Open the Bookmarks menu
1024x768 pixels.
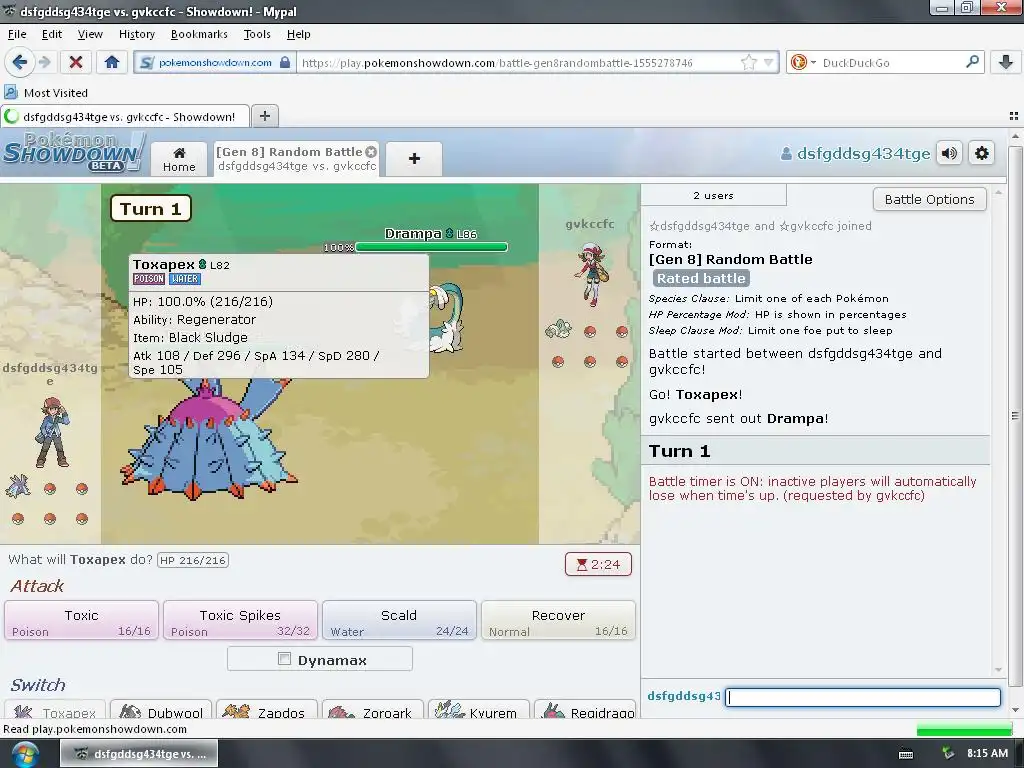(199, 34)
